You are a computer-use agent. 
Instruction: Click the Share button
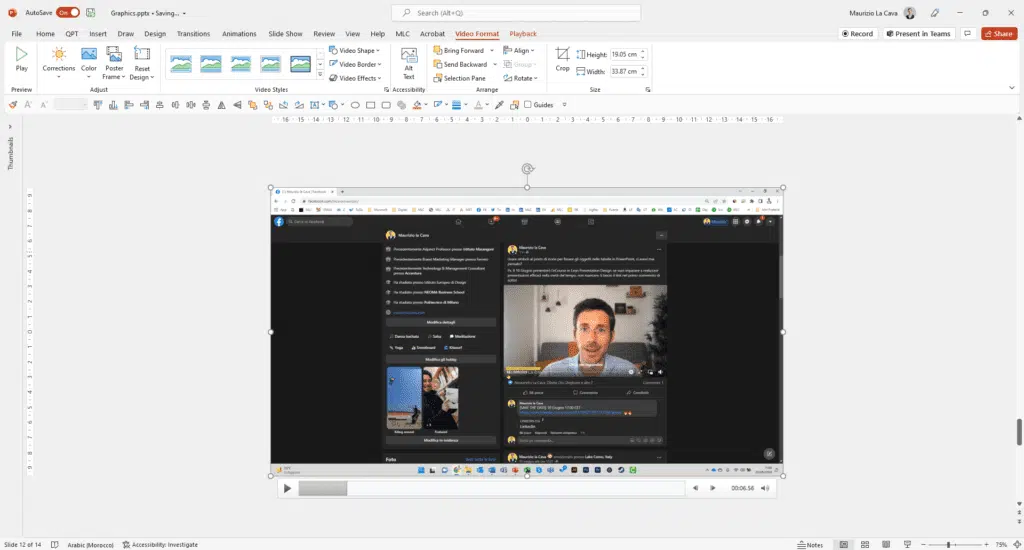coord(998,33)
